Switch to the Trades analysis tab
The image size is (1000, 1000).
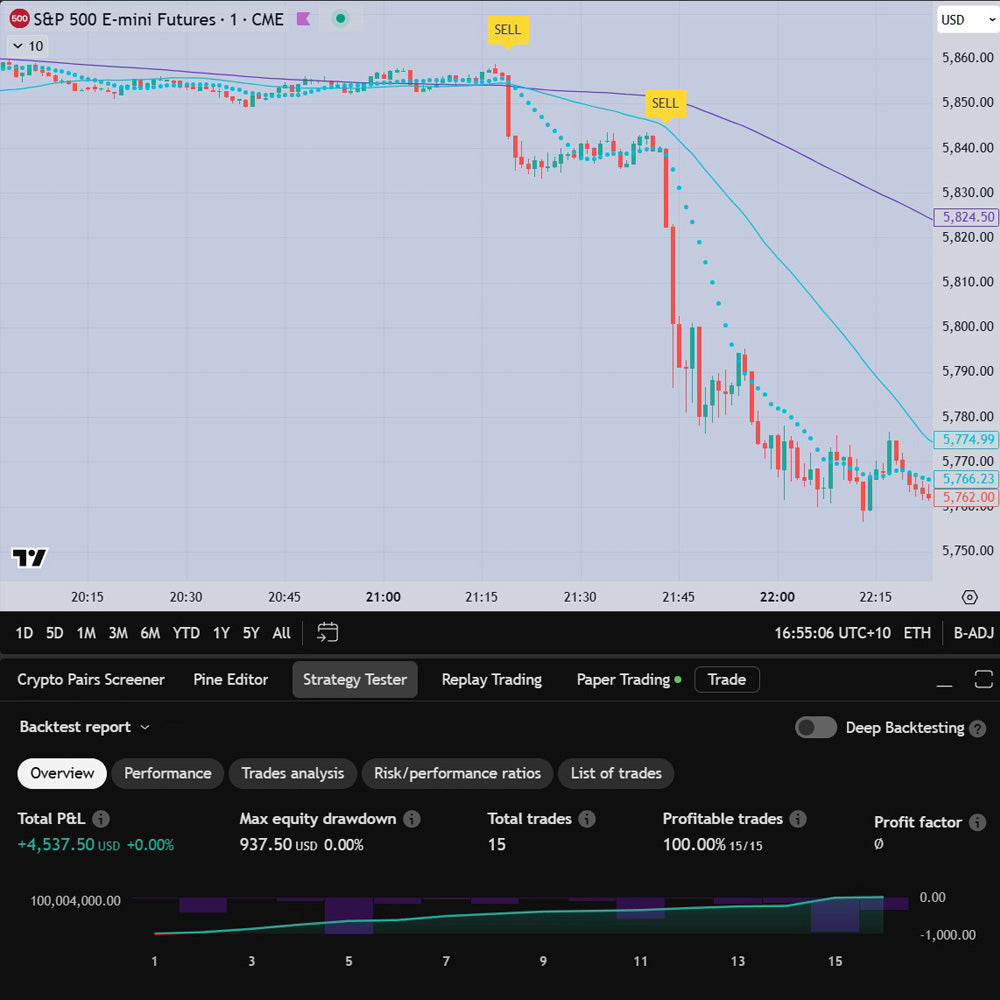click(293, 774)
